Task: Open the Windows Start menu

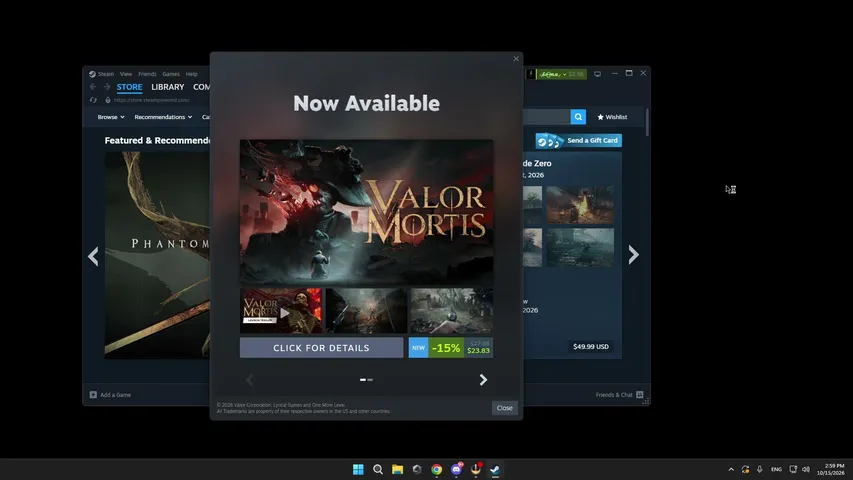Action: point(358,469)
